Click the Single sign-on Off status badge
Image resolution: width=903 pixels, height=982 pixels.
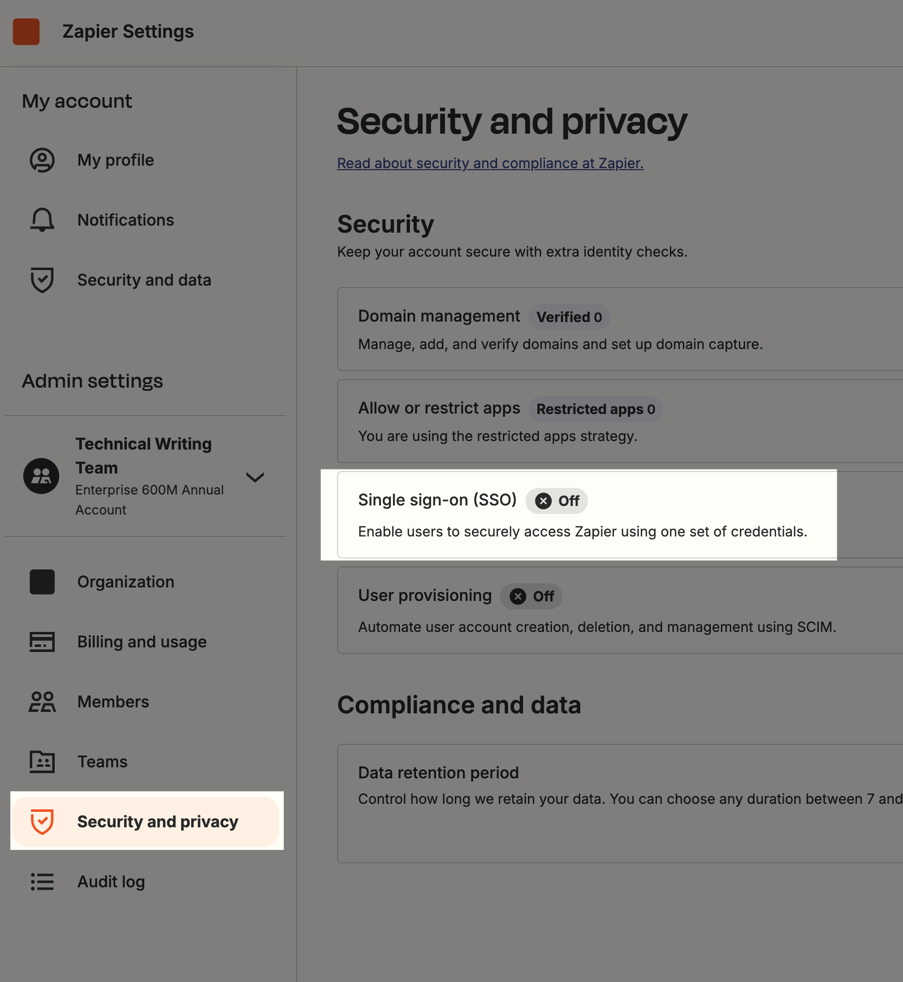(x=557, y=501)
